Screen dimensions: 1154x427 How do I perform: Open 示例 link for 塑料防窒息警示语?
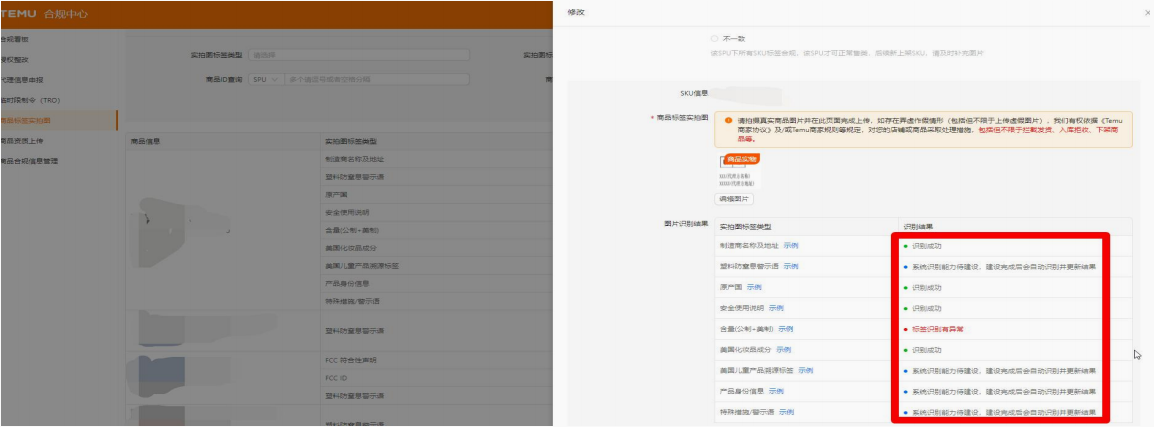790,266
